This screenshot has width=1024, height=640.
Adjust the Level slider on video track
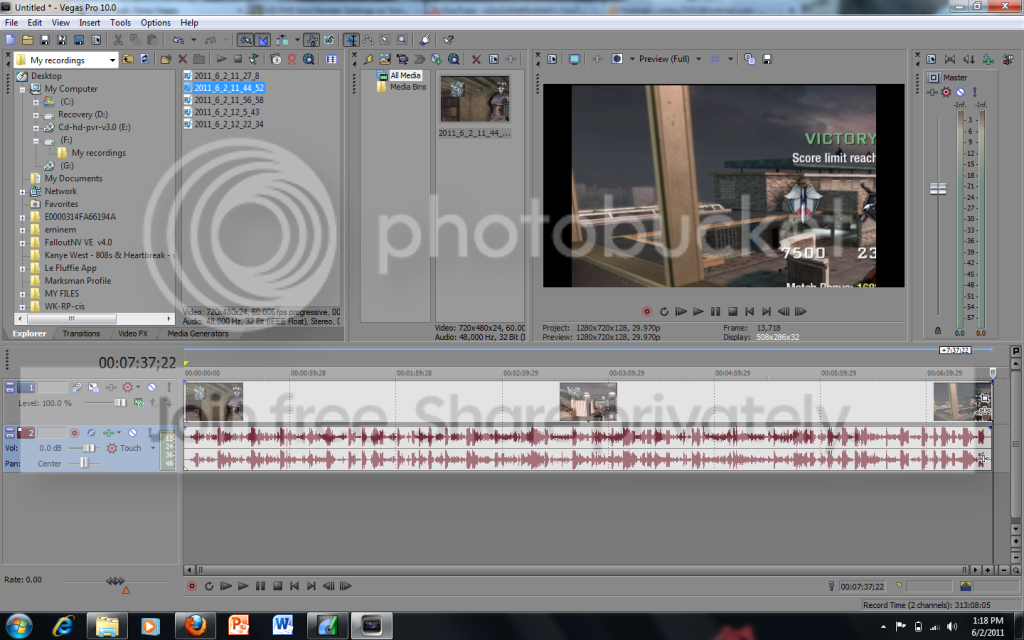point(120,403)
